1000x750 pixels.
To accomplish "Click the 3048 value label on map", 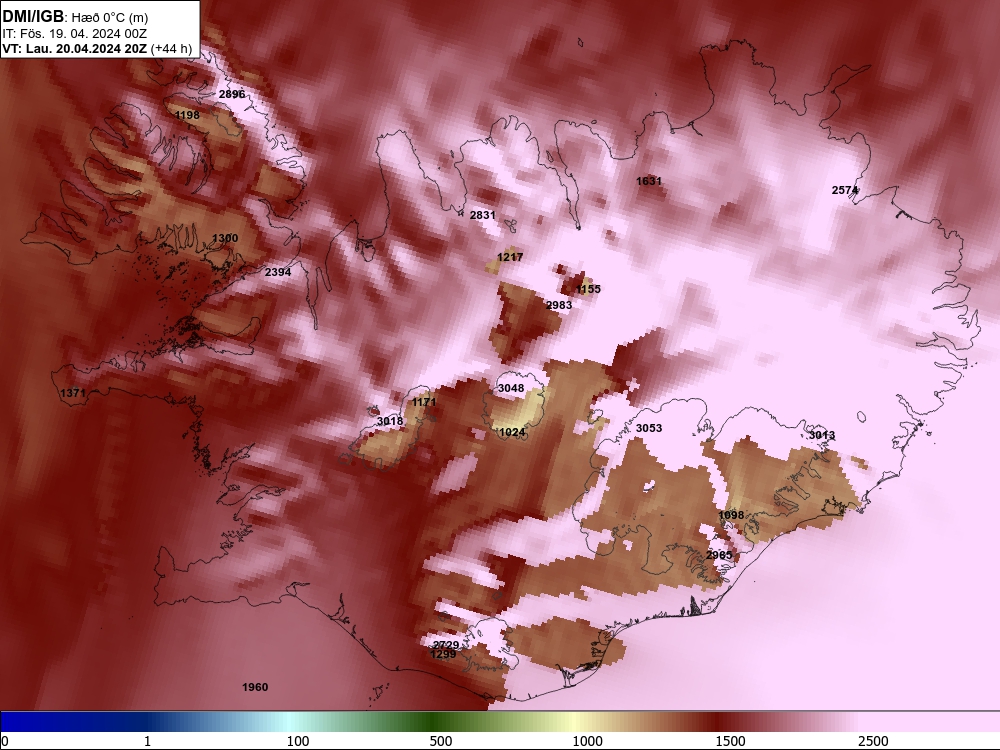I will coord(511,388).
